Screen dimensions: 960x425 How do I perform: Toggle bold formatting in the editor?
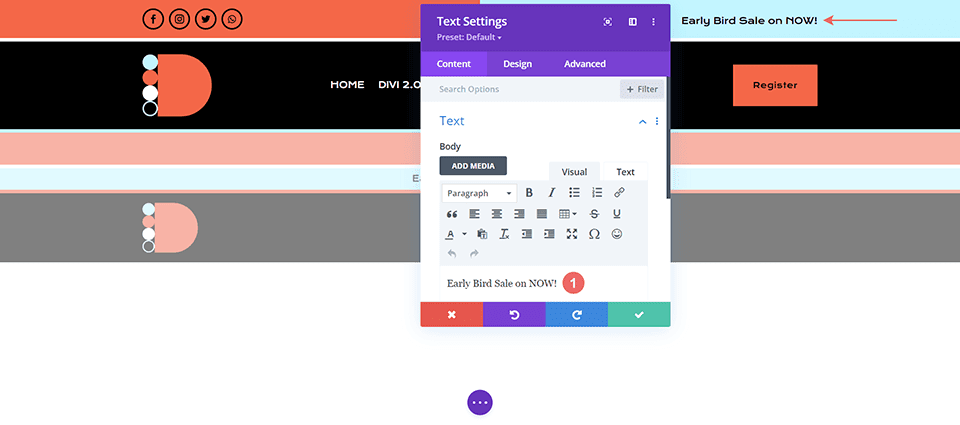click(x=529, y=193)
